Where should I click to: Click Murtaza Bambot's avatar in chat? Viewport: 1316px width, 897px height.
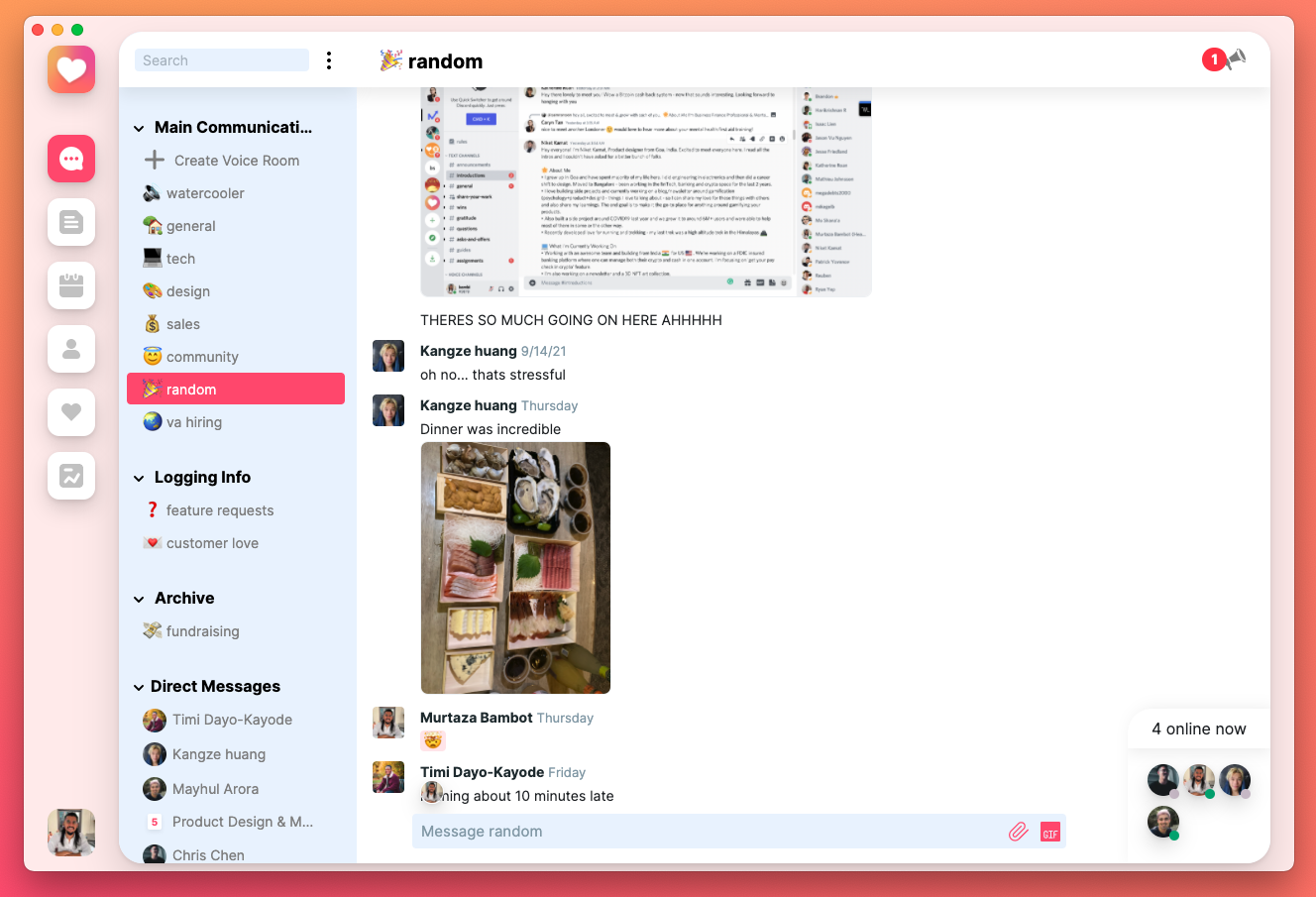[388, 723]
